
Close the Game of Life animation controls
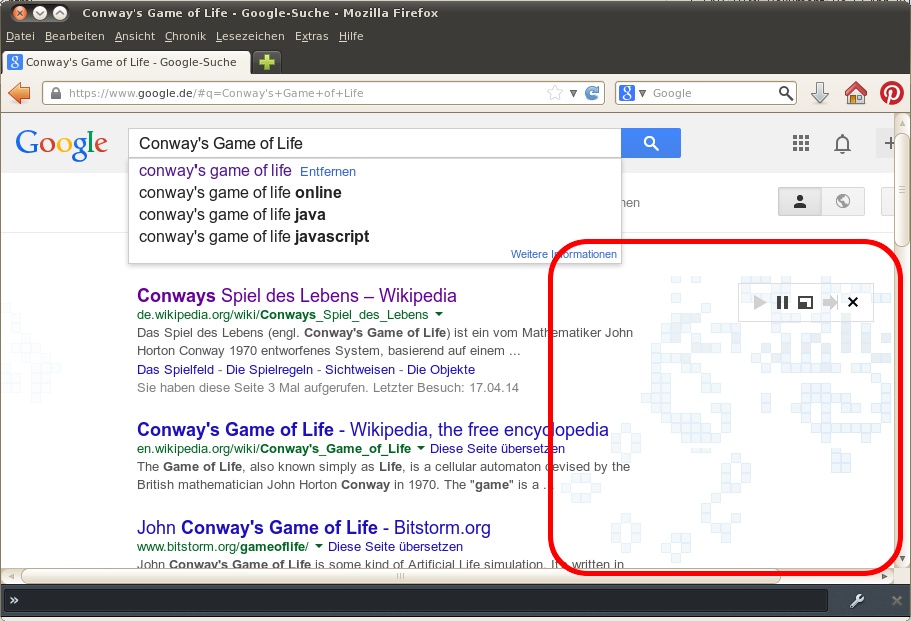pyautogui.click(x=853, y=302)
